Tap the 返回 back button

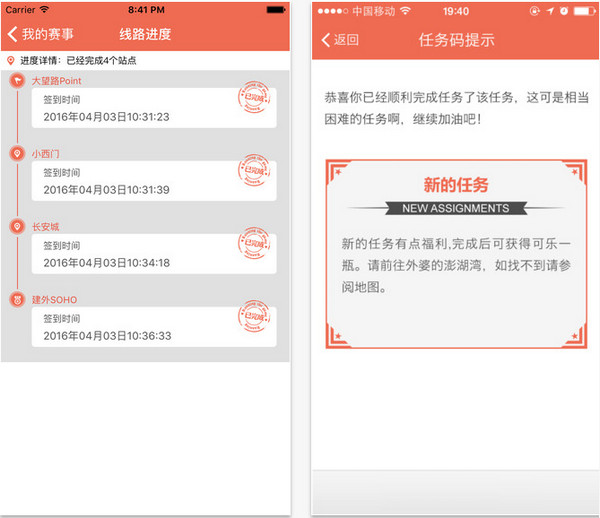click(340, 40)
